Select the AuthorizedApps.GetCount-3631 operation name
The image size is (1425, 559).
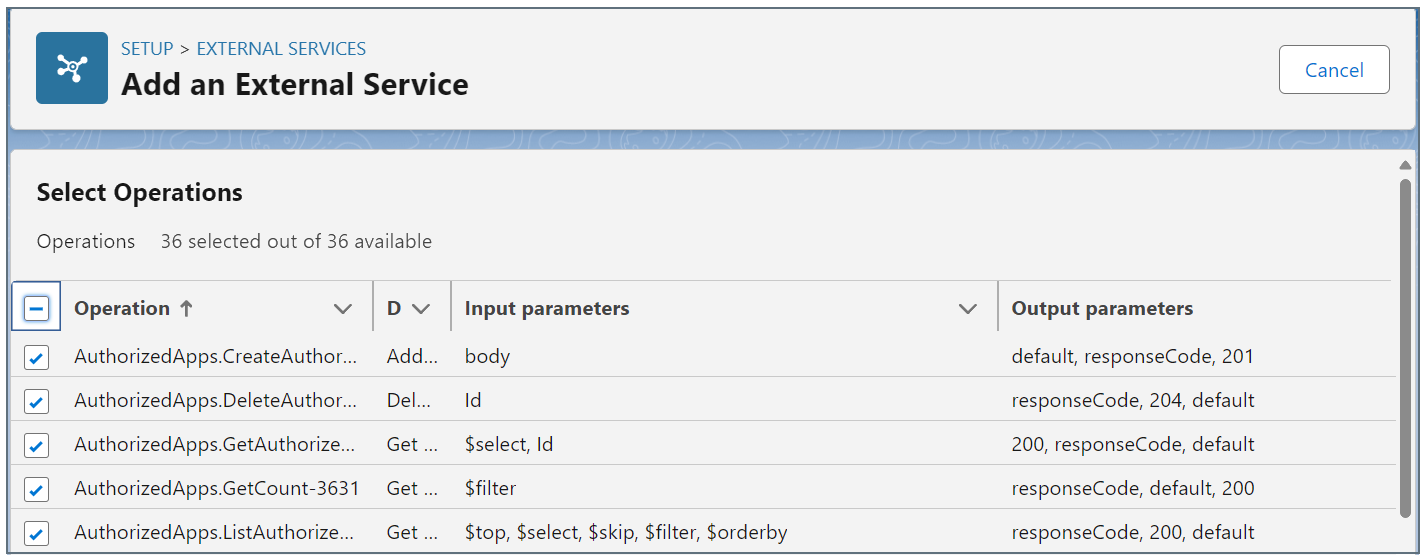[216, 489]
